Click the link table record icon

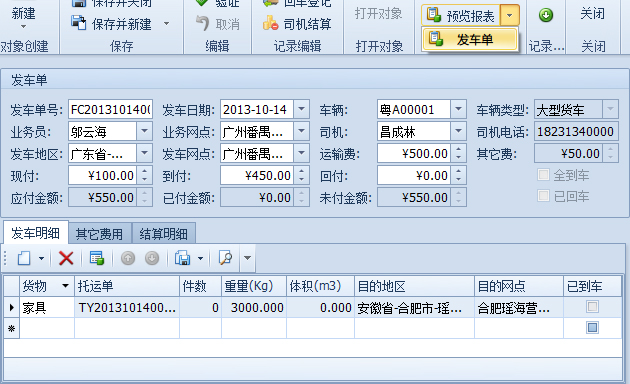click(97, 258)
